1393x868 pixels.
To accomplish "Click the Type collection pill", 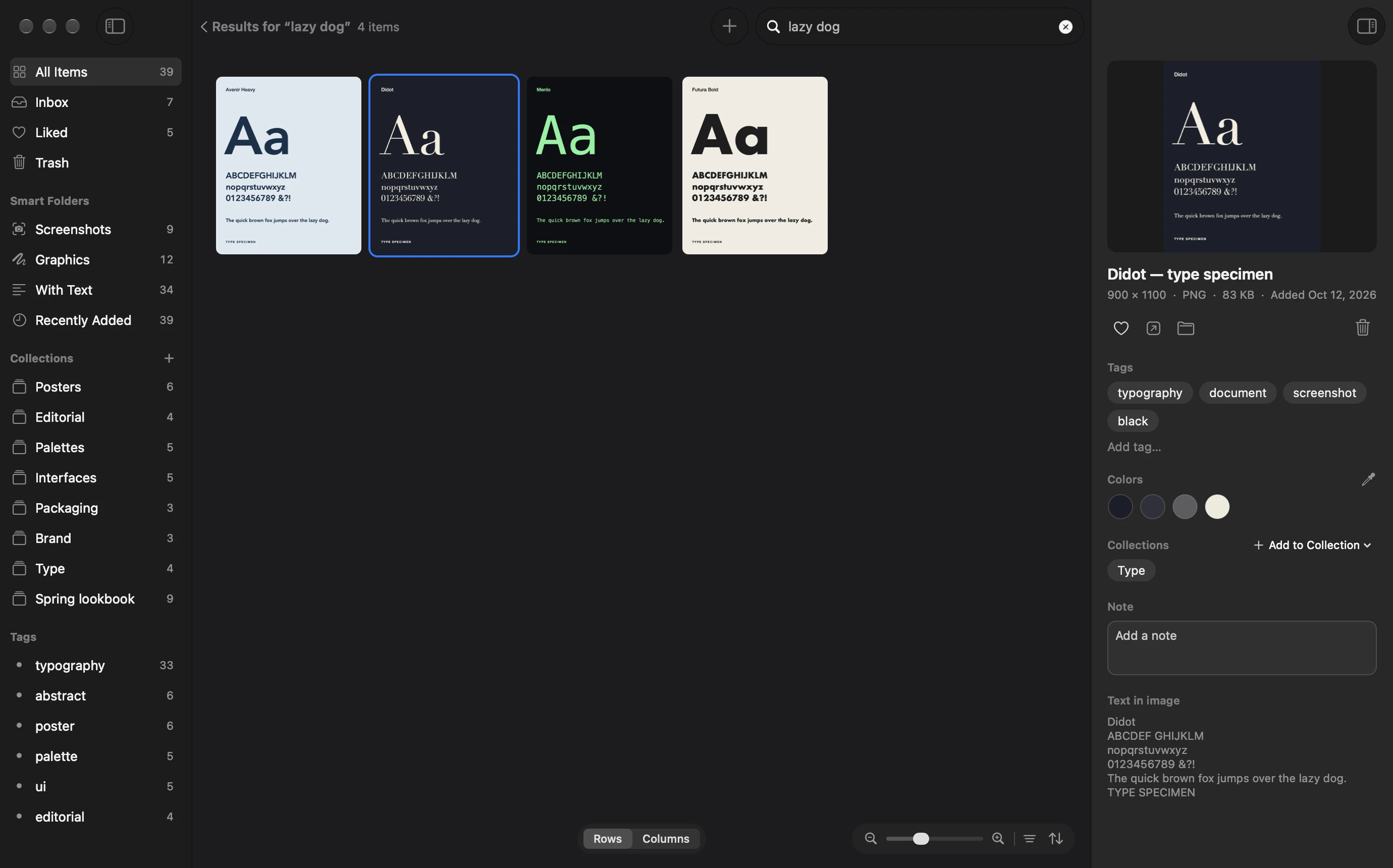I will click(1131, 571).
